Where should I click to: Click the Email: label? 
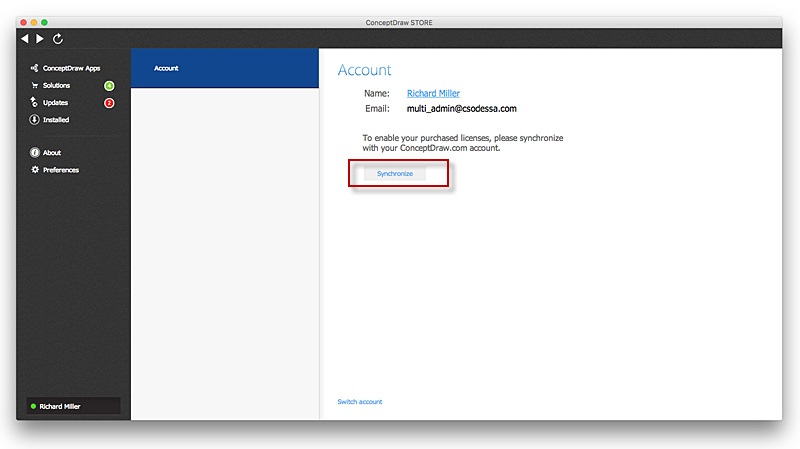377,109
